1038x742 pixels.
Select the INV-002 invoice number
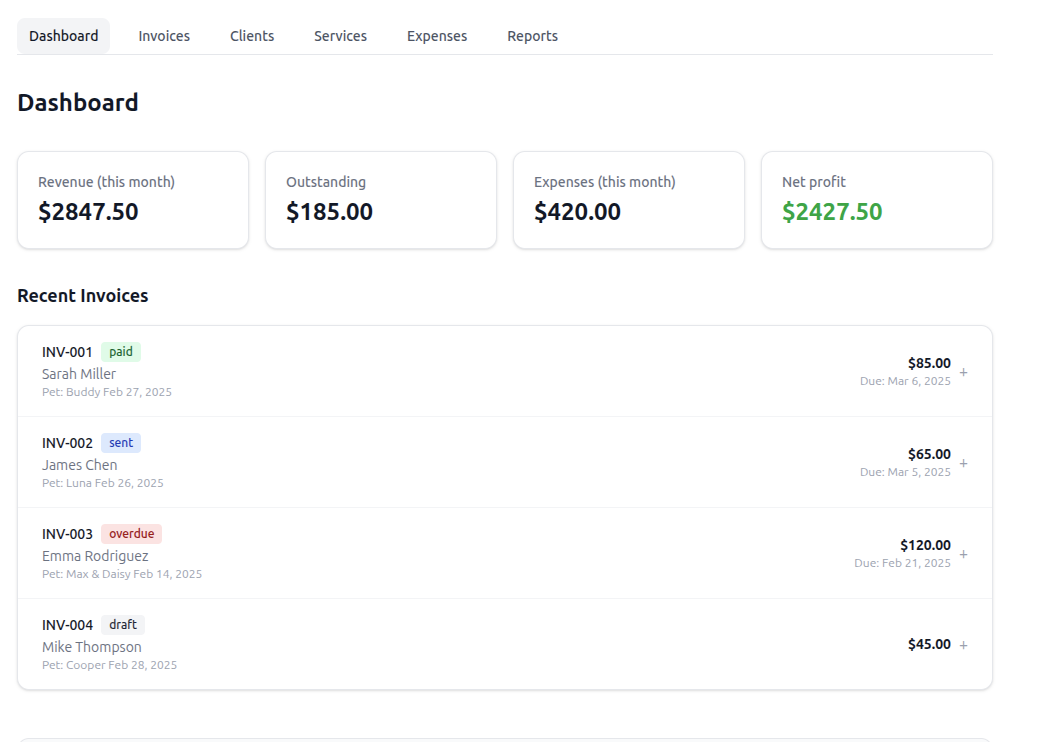click(67, 443)
